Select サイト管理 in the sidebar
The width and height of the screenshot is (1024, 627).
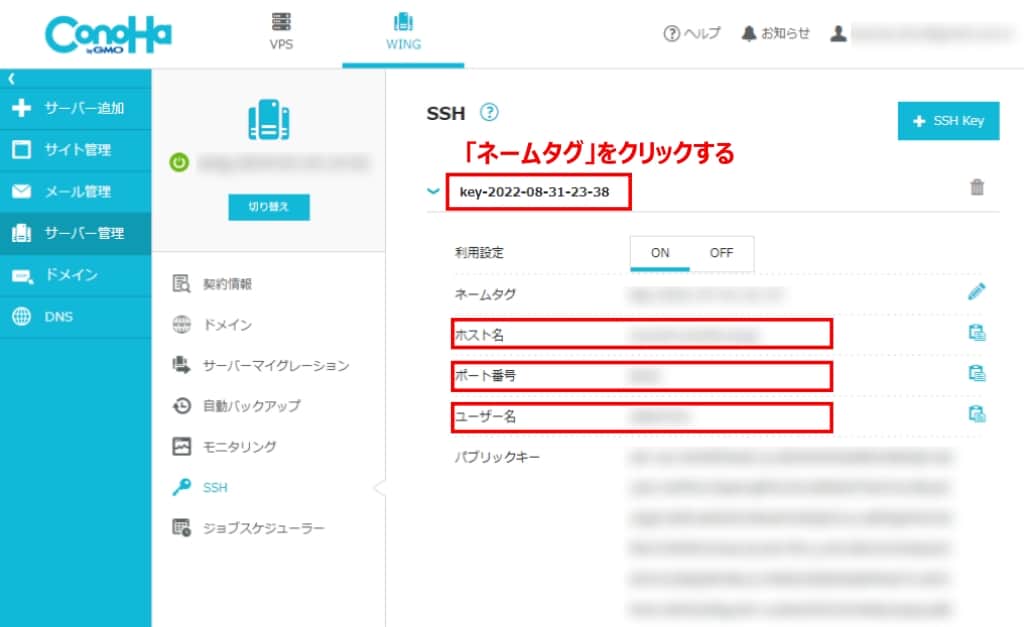click(76, 150)
